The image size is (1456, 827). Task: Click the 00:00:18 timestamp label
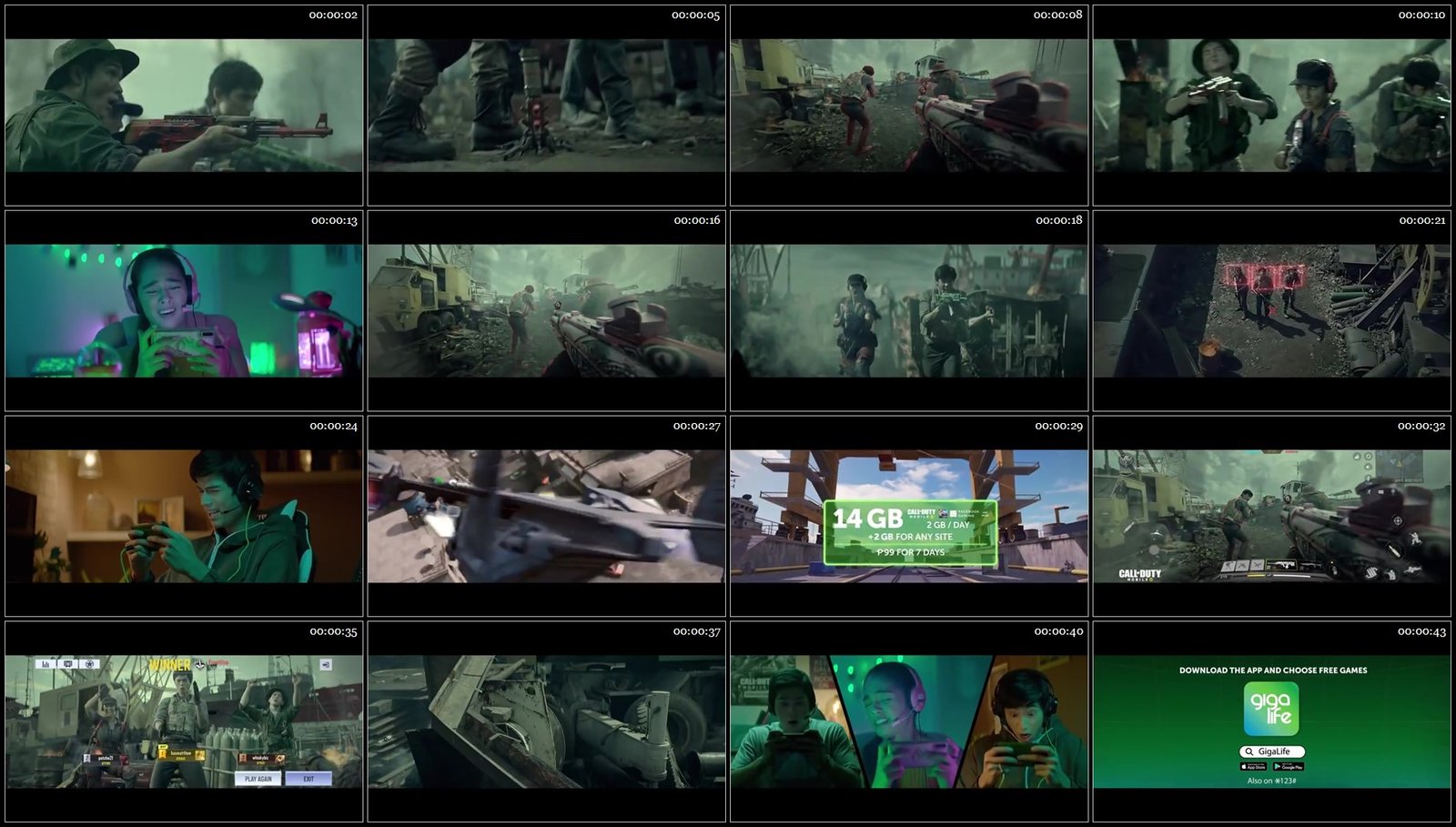point(1059,221)
